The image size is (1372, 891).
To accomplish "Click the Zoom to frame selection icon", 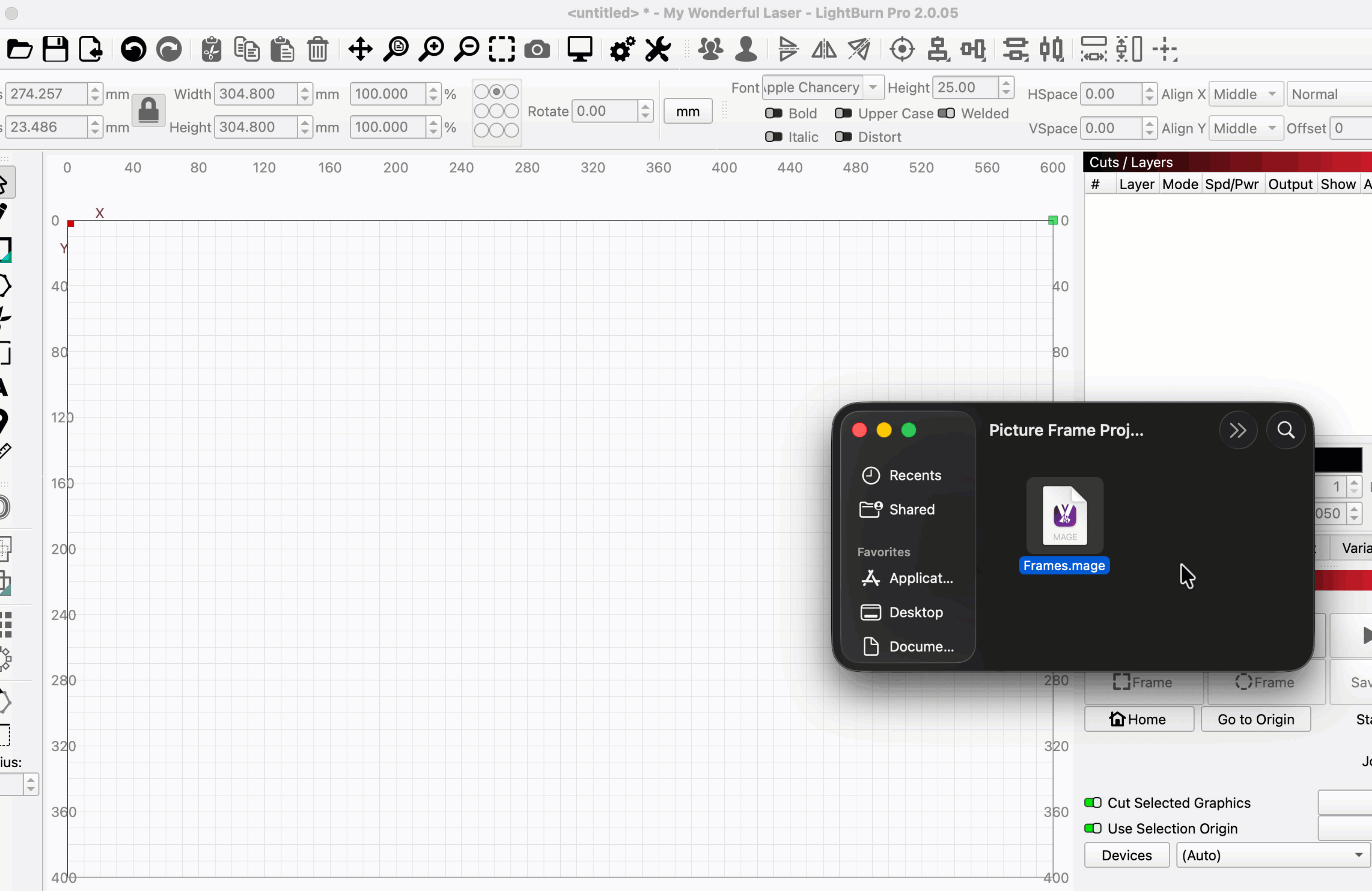I will coord(501,49).
